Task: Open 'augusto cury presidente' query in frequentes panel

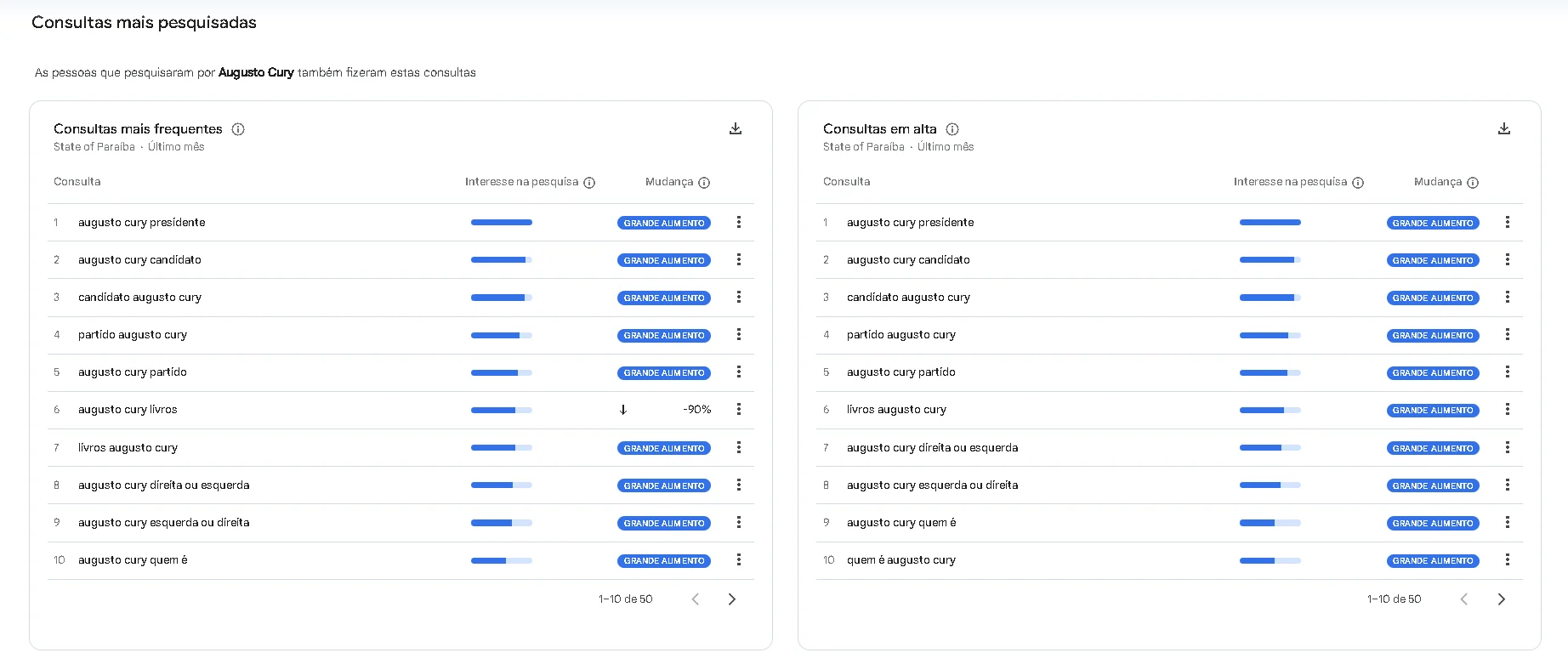Action: coord(142,223)
